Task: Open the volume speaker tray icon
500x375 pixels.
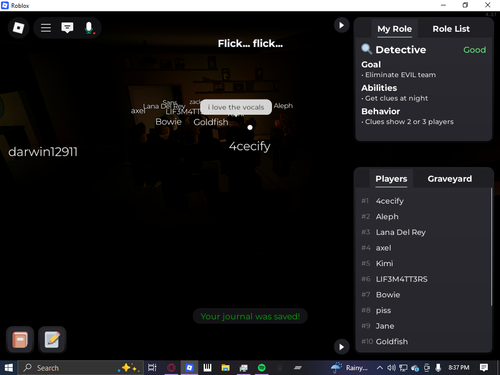Action: point(391,368)
